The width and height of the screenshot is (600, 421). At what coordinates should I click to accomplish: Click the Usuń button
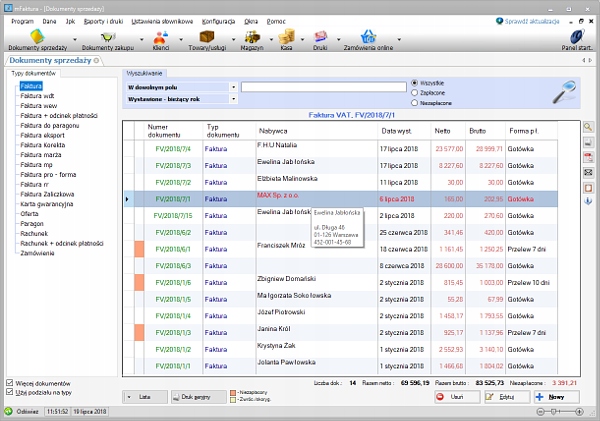(457, 397)
